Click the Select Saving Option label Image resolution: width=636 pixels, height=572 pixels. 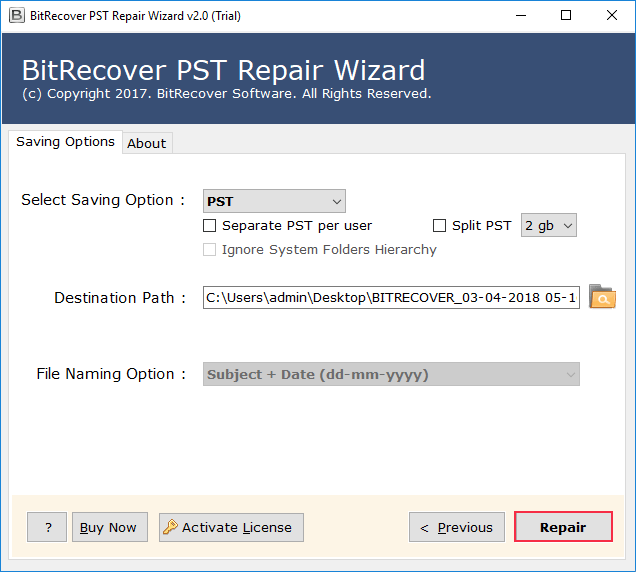[103, 200]
